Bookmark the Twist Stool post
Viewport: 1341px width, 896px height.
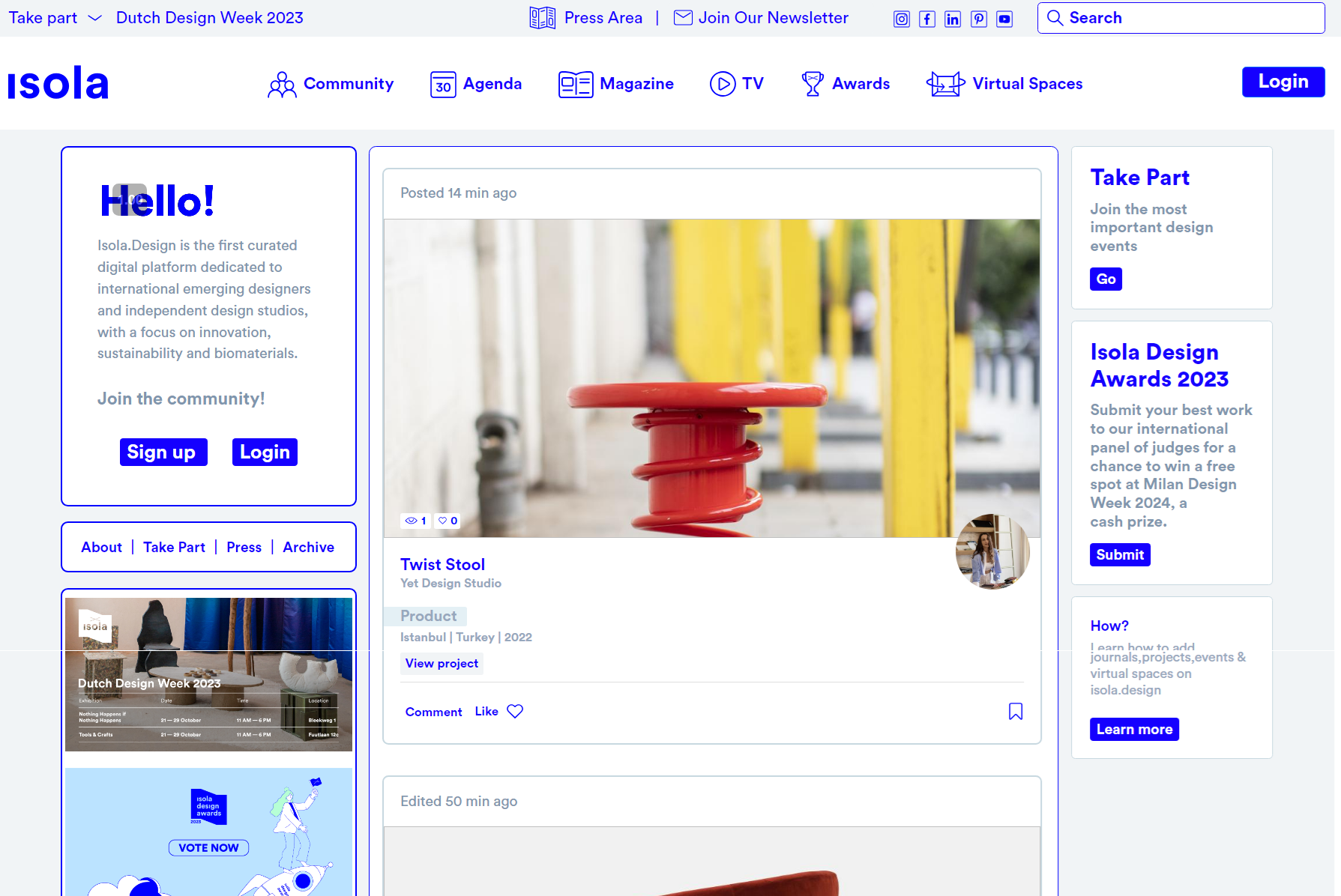1016,711
